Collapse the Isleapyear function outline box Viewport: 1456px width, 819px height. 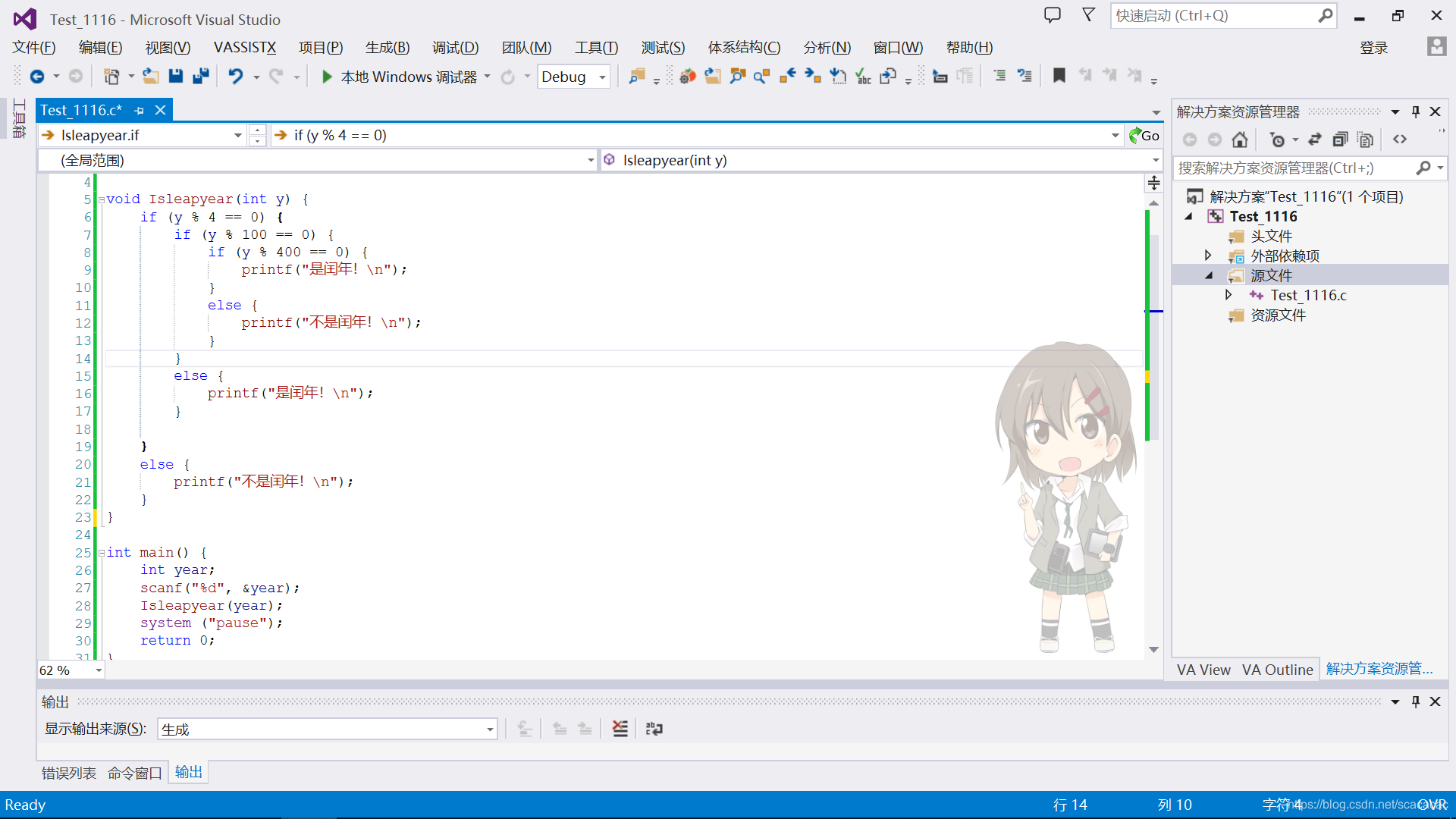click(x=102, y=200)
